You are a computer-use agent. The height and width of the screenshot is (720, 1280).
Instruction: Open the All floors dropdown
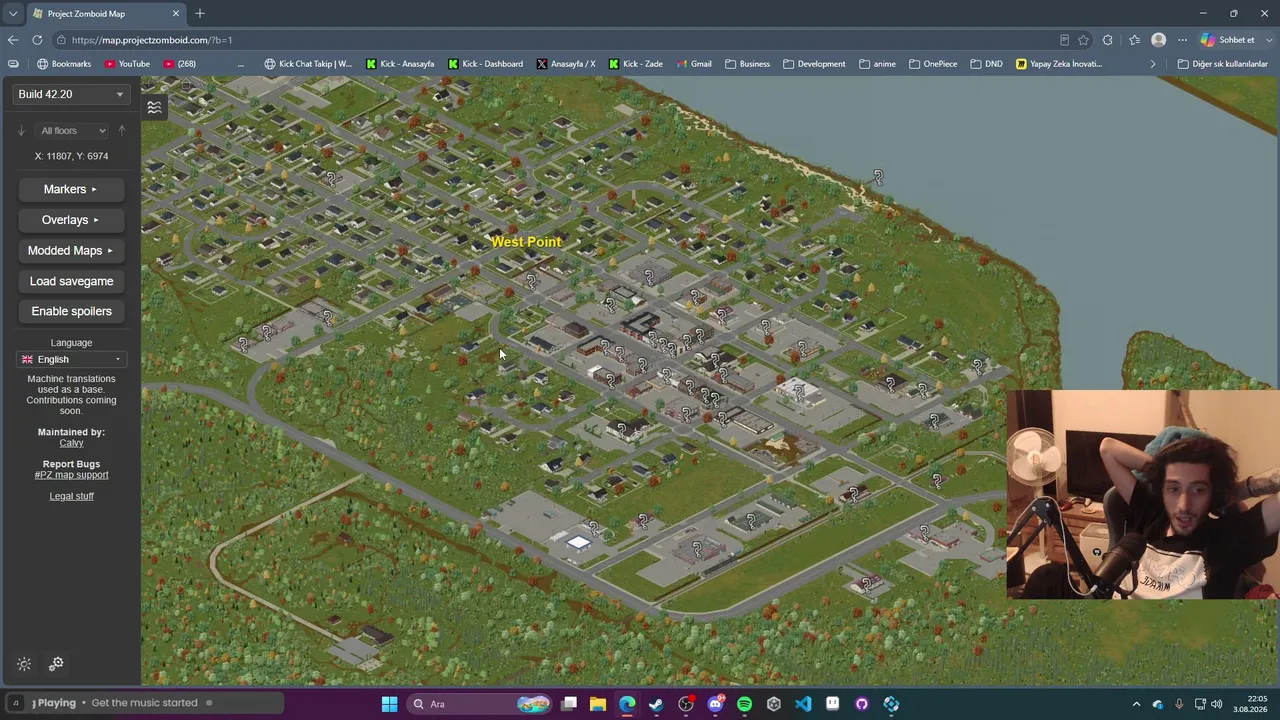pos(71,130)
